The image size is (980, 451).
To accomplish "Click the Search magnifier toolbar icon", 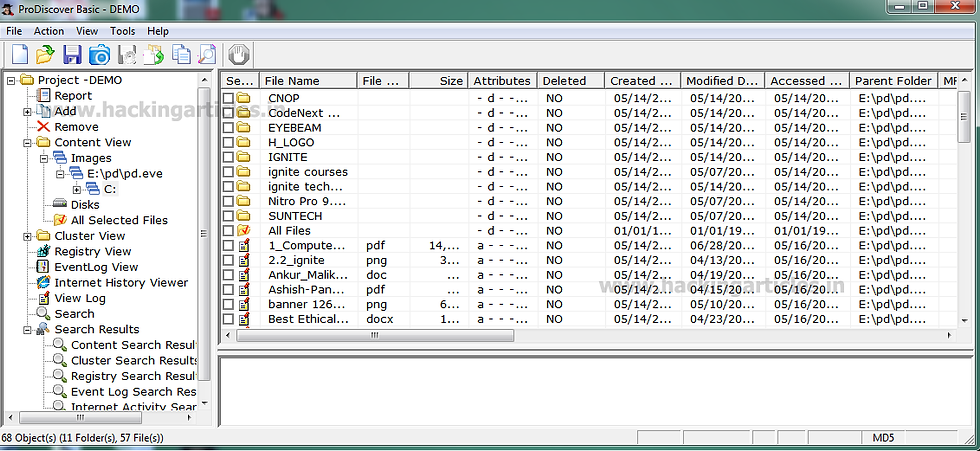I will pos(206,55).
